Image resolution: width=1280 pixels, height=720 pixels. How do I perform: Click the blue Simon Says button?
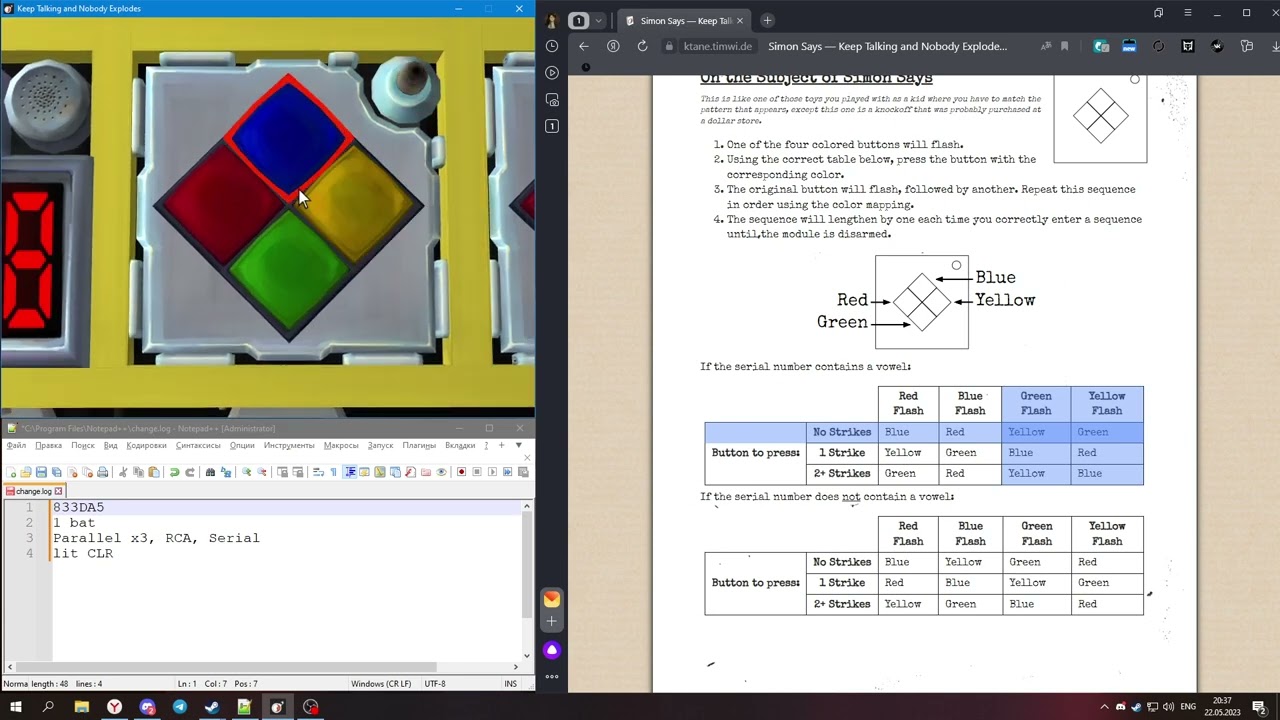[x=289, y=135]
